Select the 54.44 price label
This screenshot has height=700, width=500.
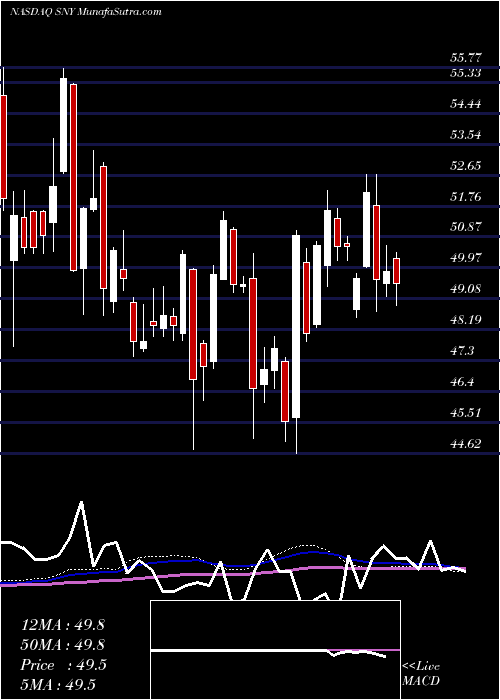click(x=466, y=104)
